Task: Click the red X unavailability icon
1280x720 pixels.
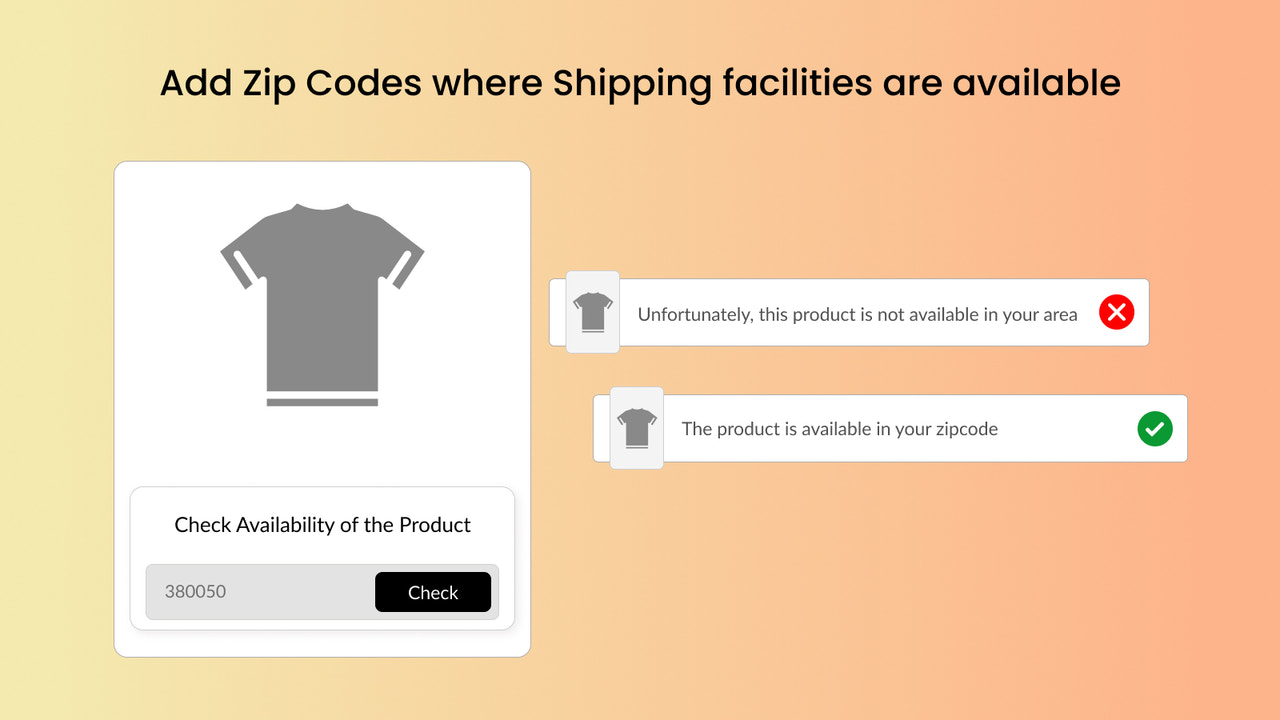Action: point(1116,312)
